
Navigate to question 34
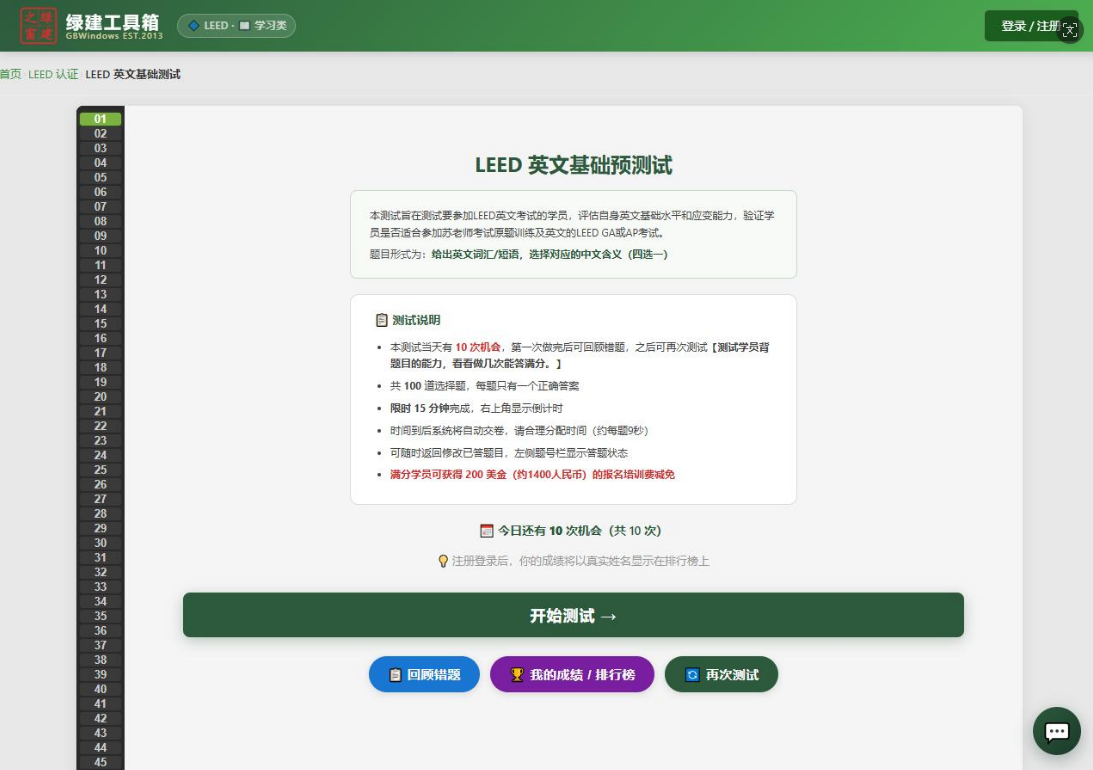coord(100,602)
